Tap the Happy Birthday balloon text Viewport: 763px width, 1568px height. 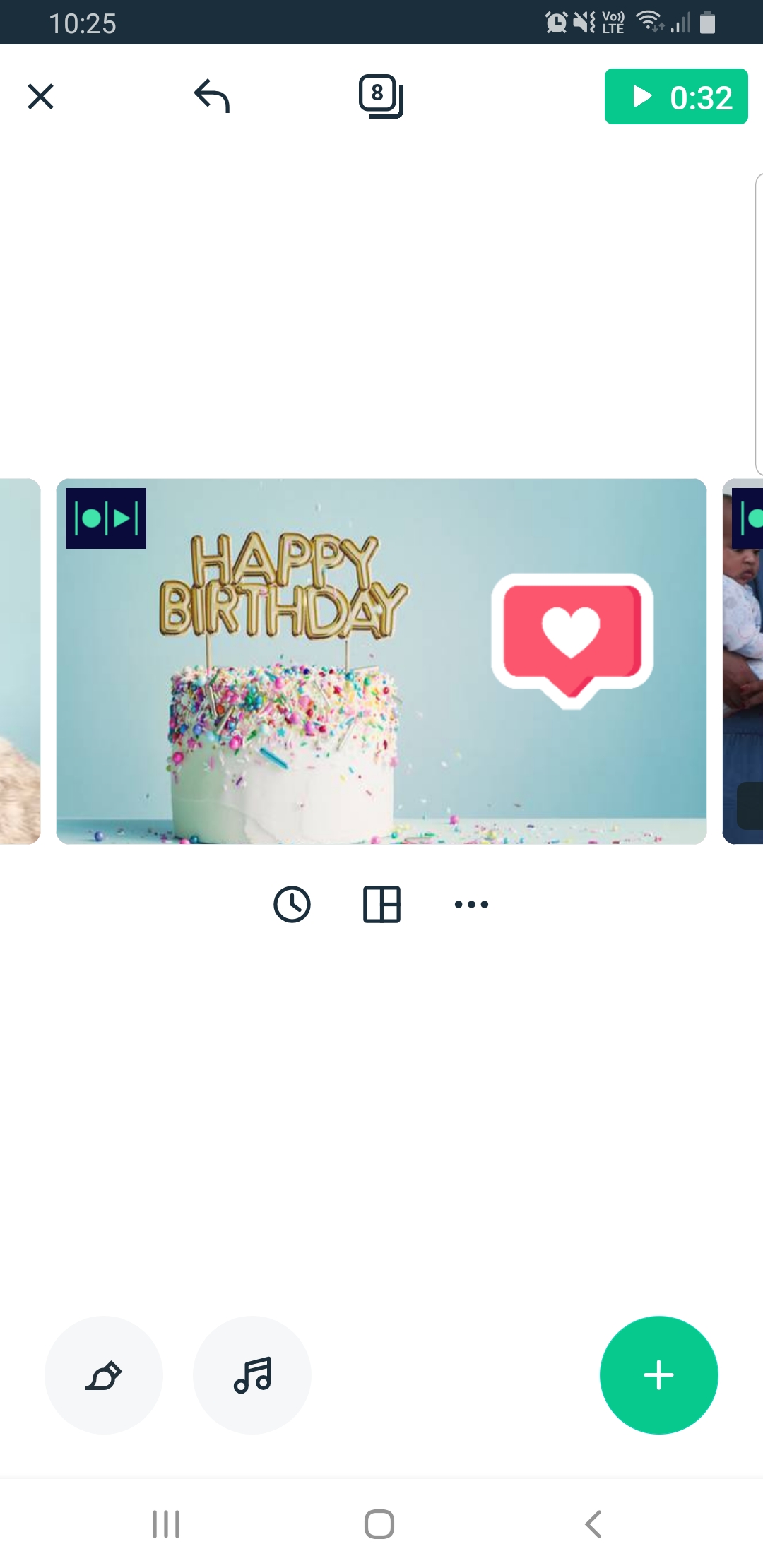pos(283,586)
